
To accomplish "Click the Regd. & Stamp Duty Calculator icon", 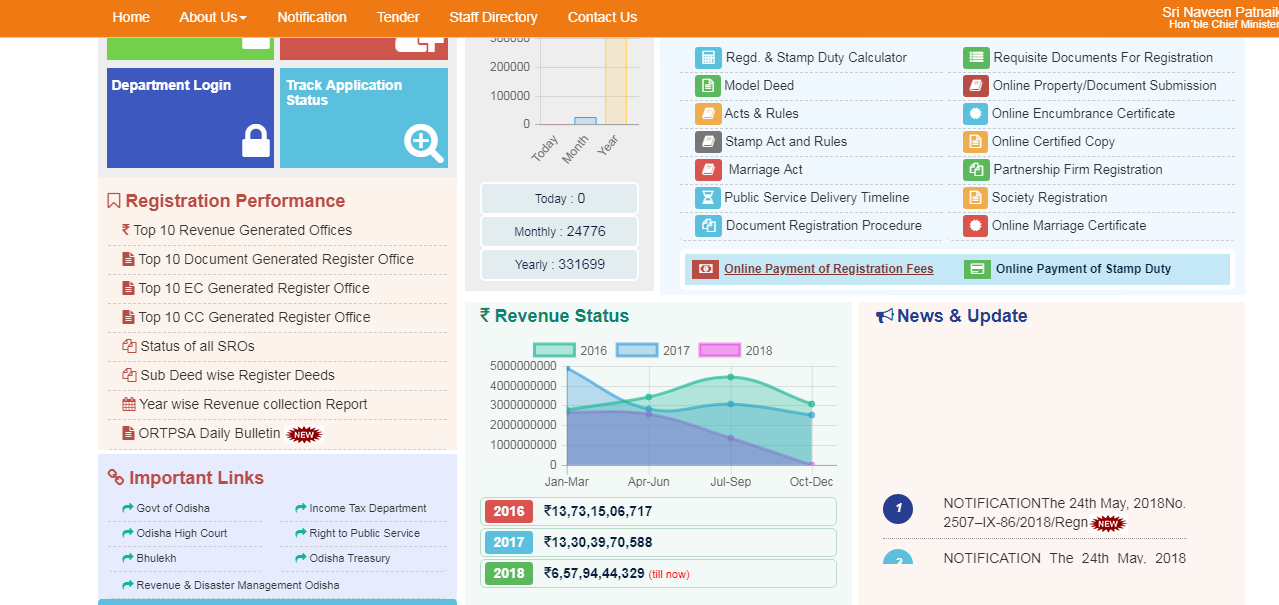I will click(708, 58).
